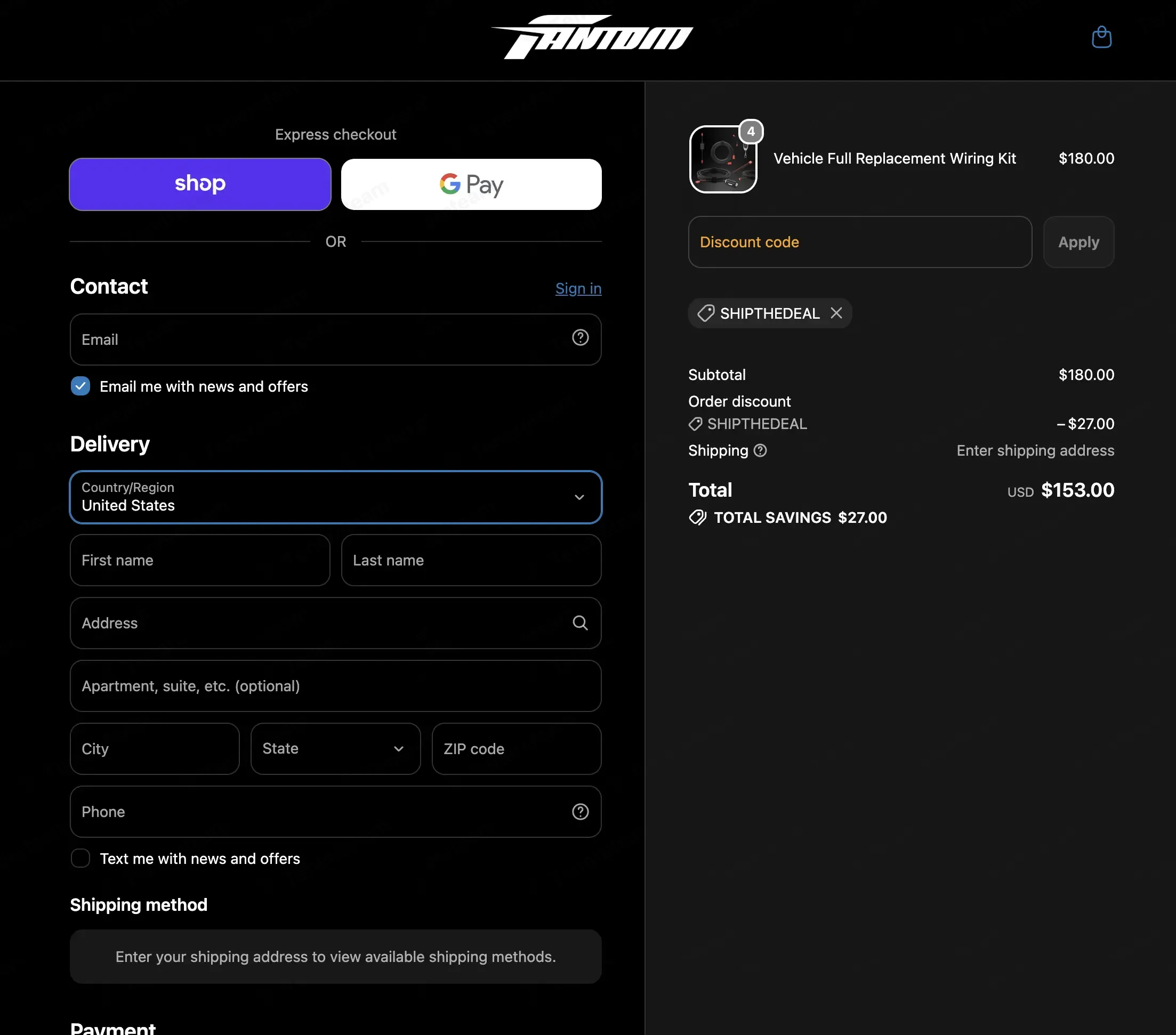Image resolution: width=1176 pixels, height=1035 pixels.
Task: Click the $153.00 total amount
Action: click(x=1077, y=490)
